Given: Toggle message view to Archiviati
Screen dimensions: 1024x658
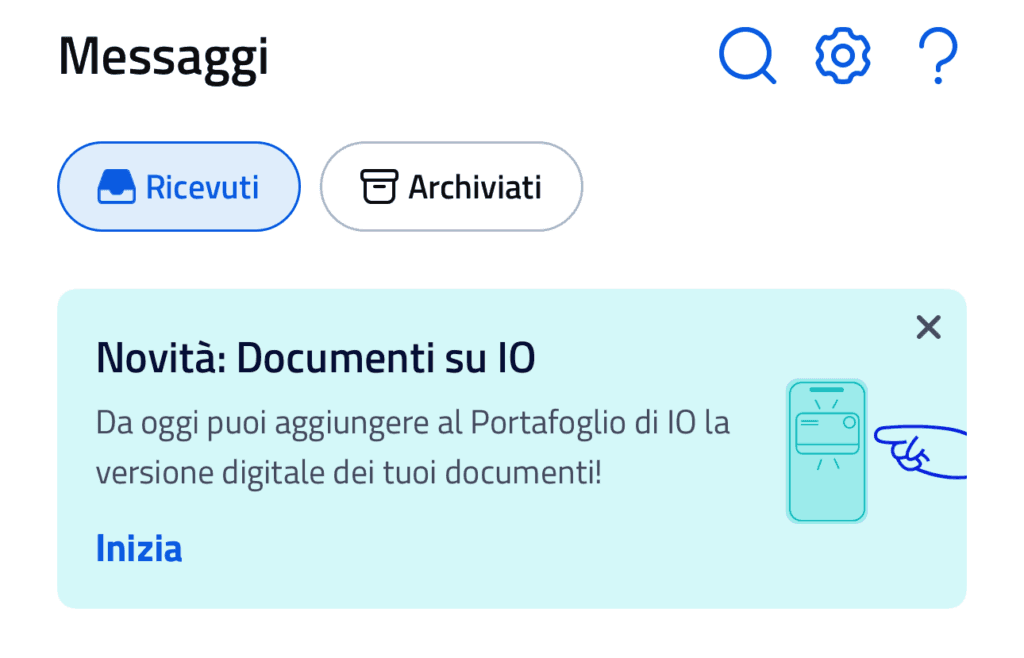Looking at the screenshot, I should (x=451, y=186).
